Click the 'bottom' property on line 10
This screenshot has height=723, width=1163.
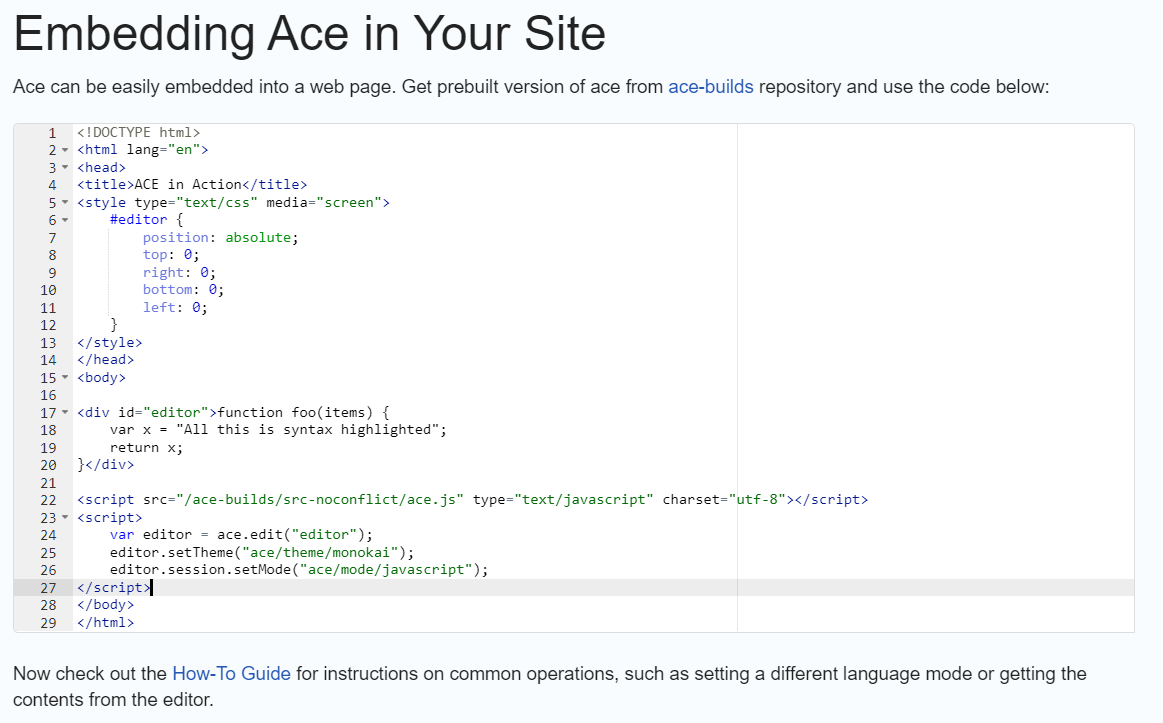[x=168, y=289]
